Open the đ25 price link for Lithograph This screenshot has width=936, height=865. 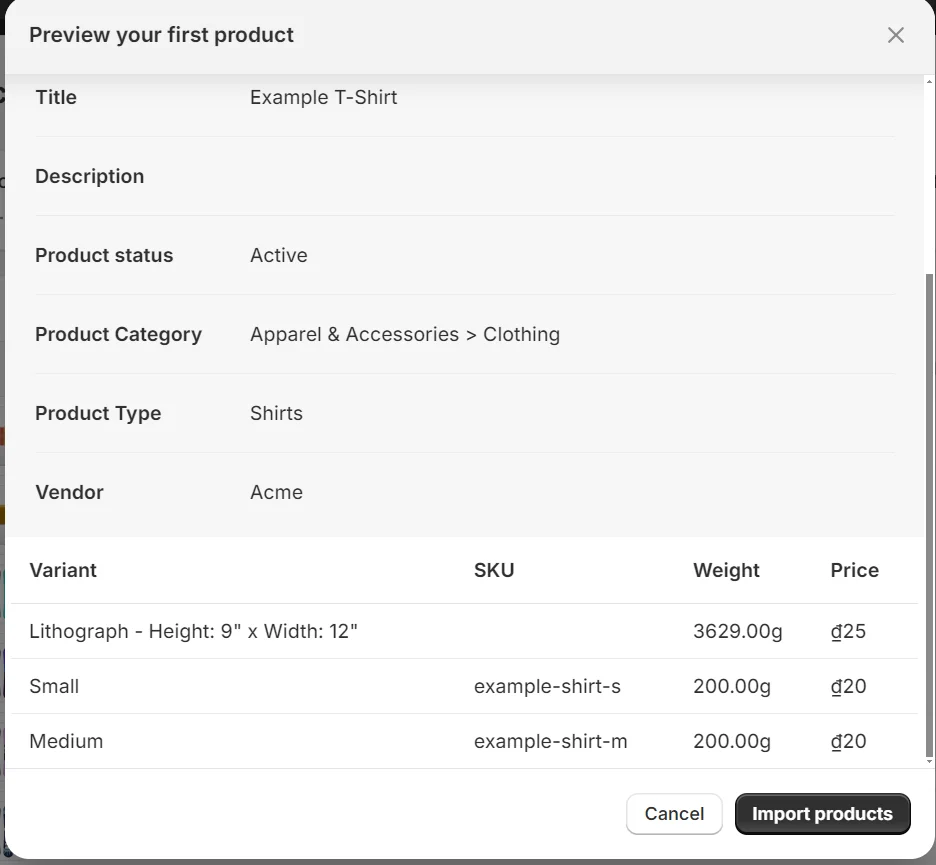click(x=848, y=631)
